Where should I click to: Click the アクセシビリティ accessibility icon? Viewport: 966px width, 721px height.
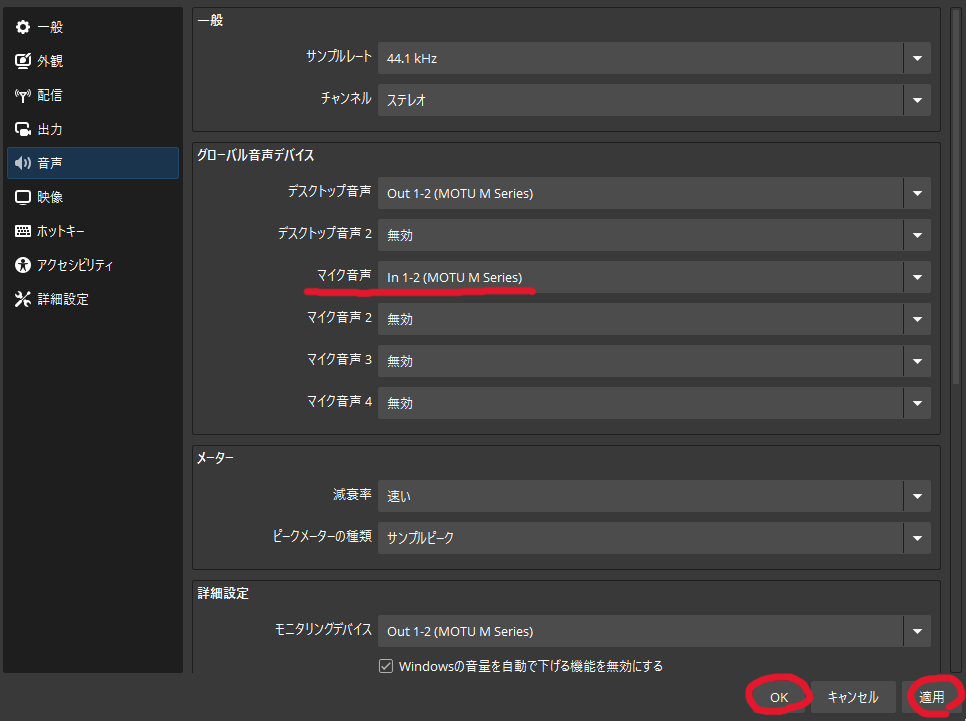[23, 265]
